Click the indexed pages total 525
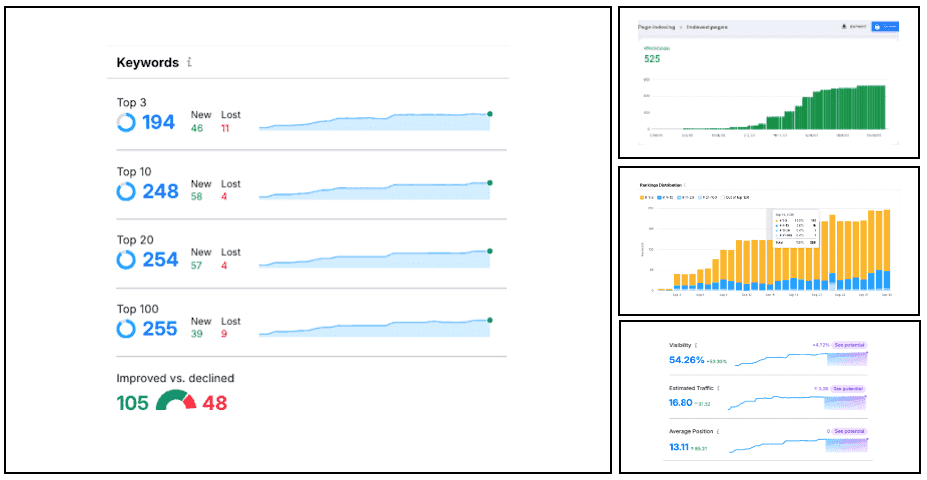This screenshot has width=927, height=480. point(652,59)
